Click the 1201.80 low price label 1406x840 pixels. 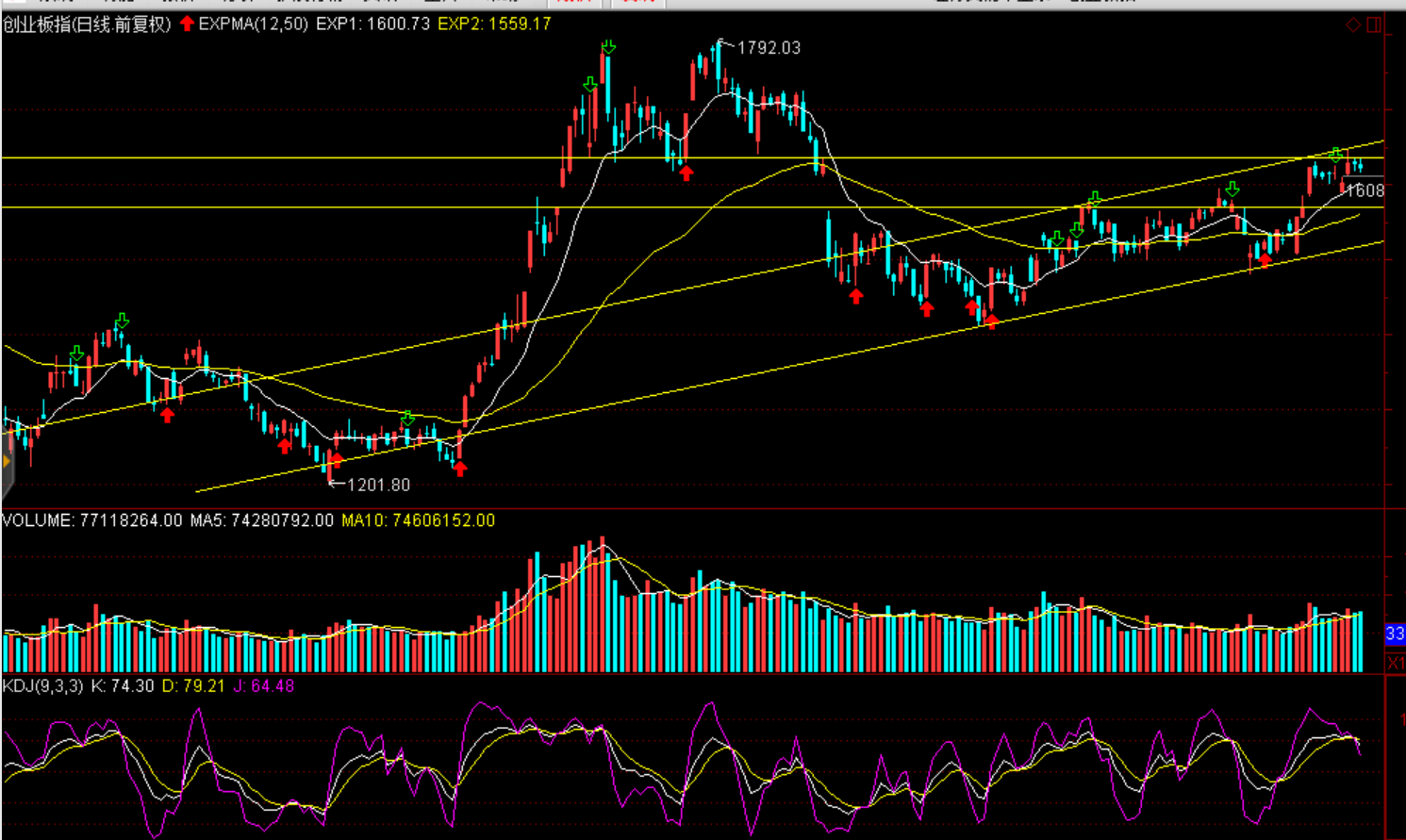tap(378, 485)
